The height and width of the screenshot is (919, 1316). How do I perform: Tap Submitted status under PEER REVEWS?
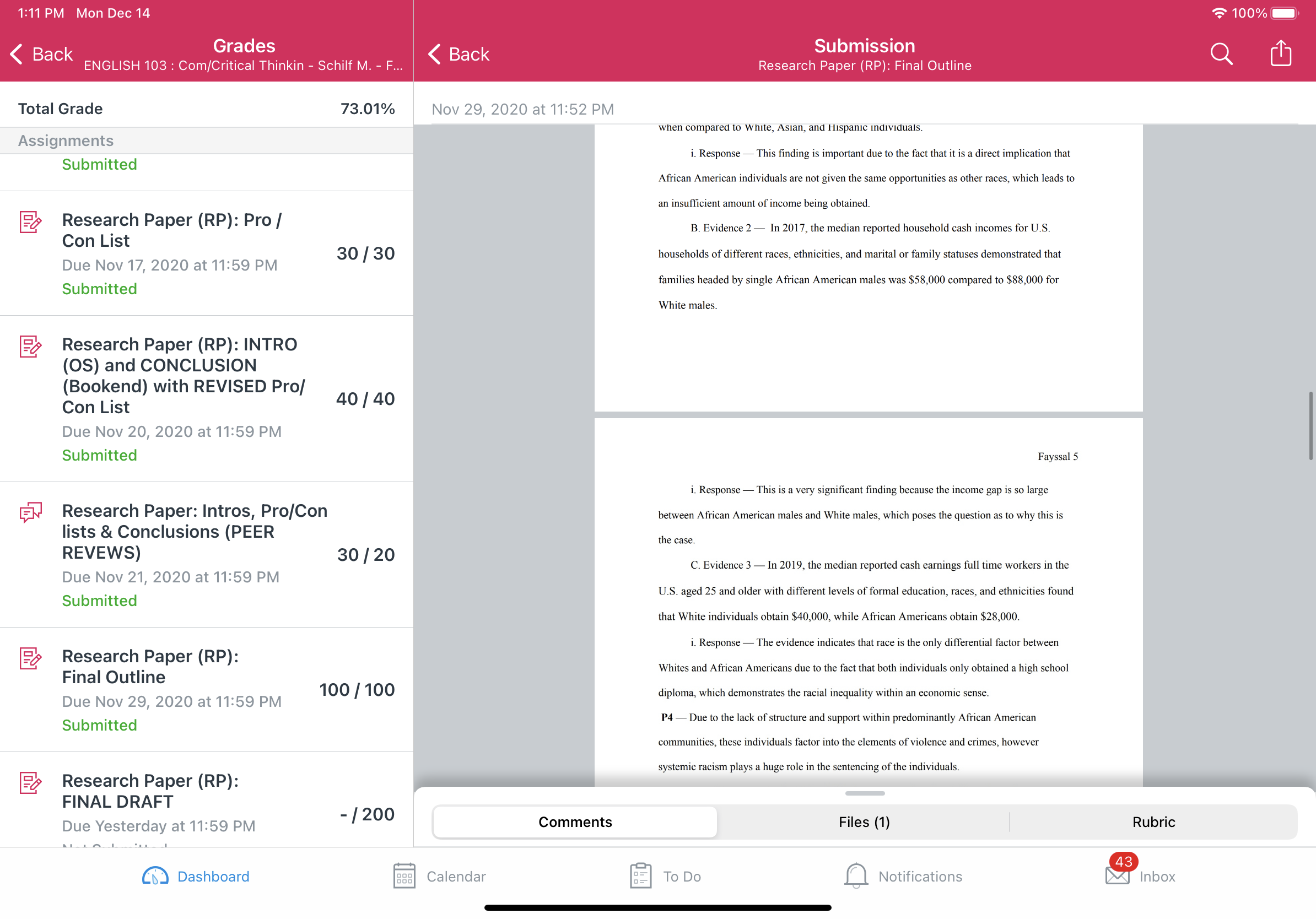tap(99, 601)
